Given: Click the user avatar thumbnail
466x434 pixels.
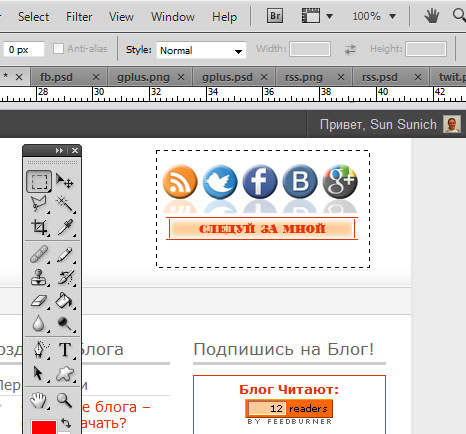Looking at the screenshot, I should (x=452, y=124).
